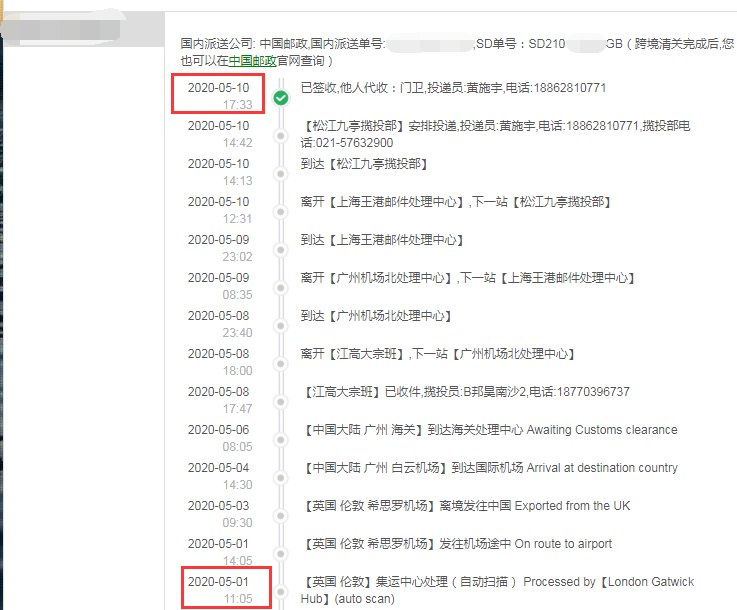Viewport: 737px width, 610px height.
Task: Select the timeline dot for the 08:35 entry
Action: (281, 287)
